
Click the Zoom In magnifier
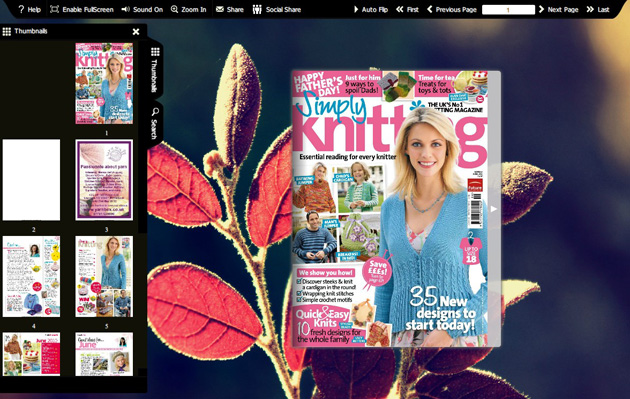[188, 9]
